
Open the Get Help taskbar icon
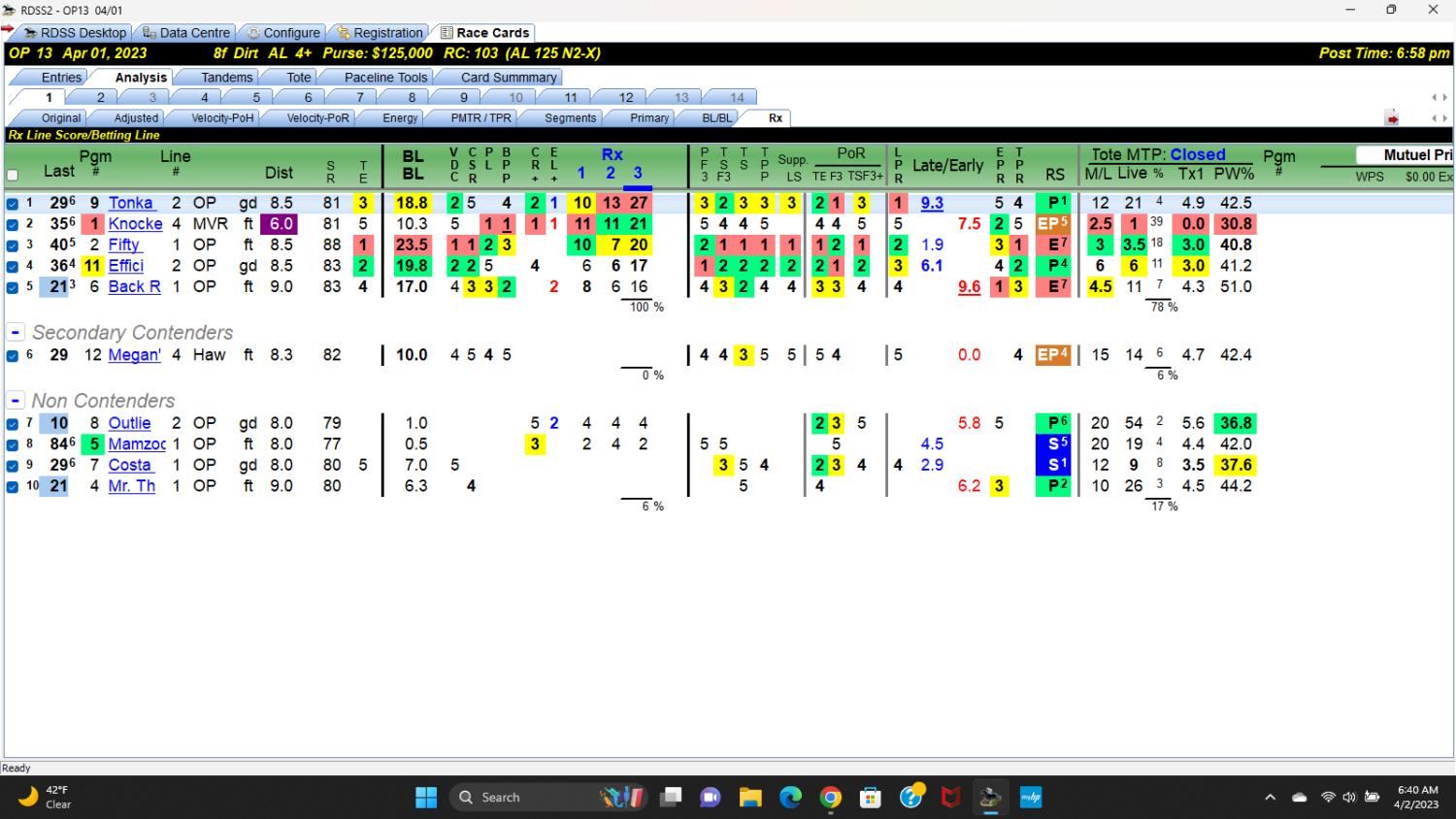point(910,797)
